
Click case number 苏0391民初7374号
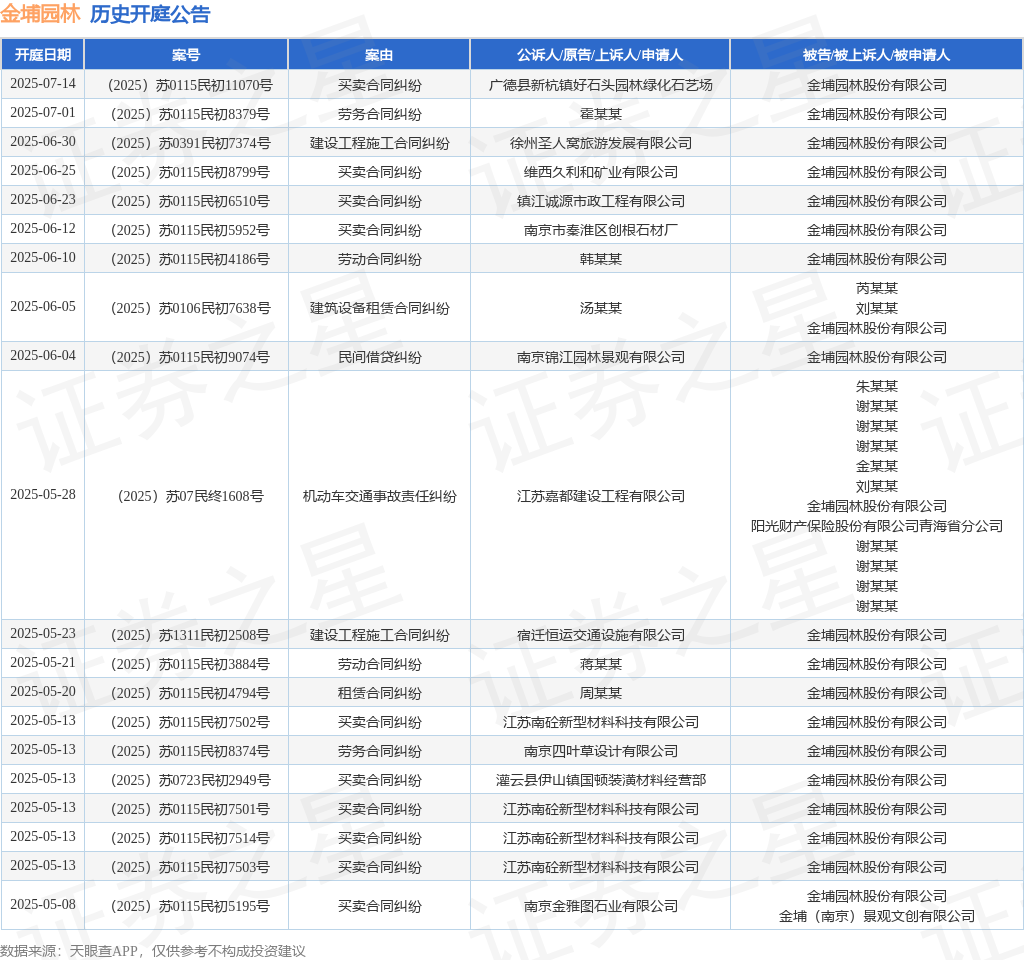point(190,143)
